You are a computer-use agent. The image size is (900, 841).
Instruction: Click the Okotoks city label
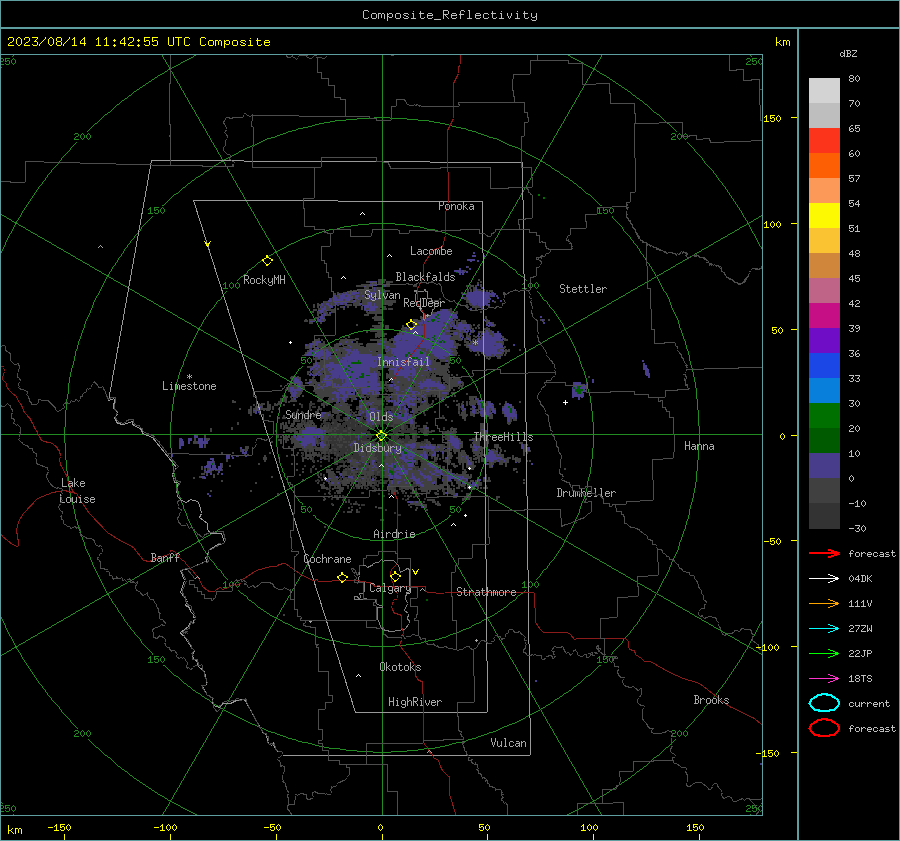(x=400, y=667)
